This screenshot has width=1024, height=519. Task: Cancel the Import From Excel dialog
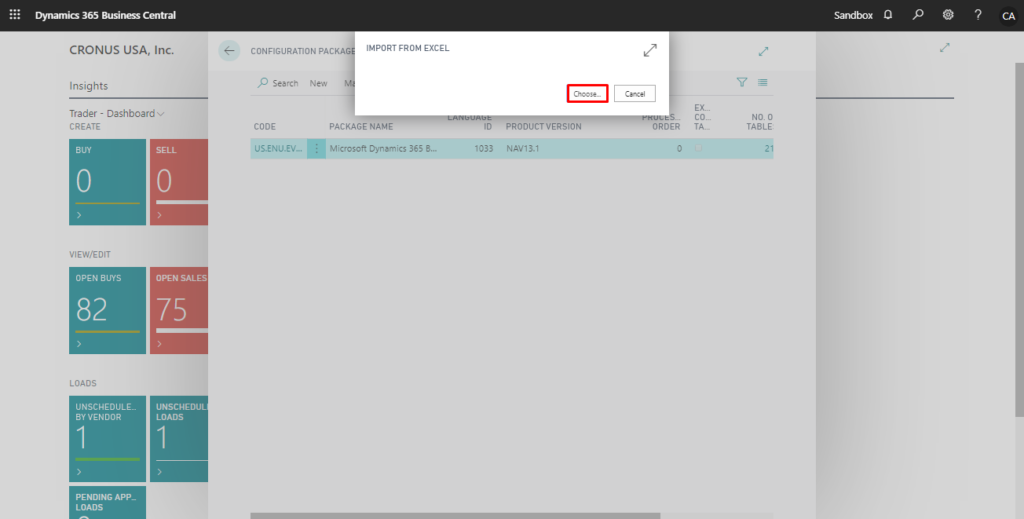635,93
